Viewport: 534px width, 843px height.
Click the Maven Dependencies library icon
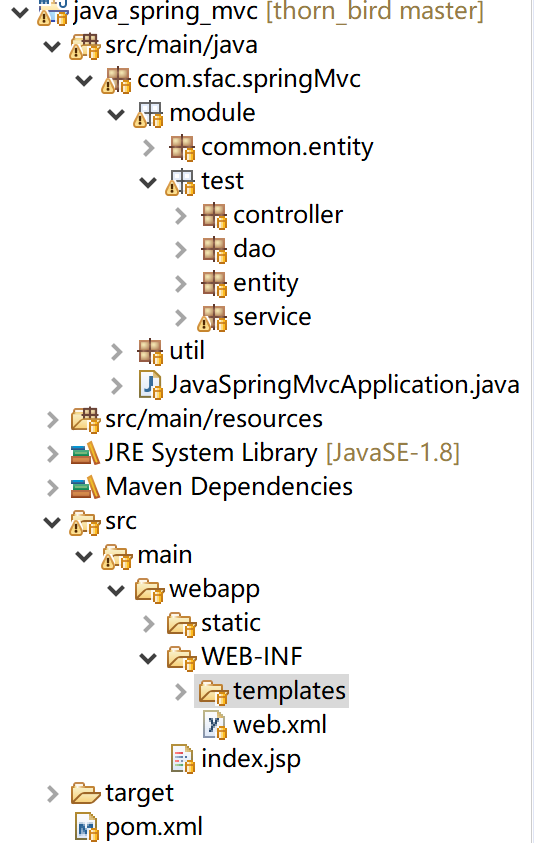click(85, 487)
